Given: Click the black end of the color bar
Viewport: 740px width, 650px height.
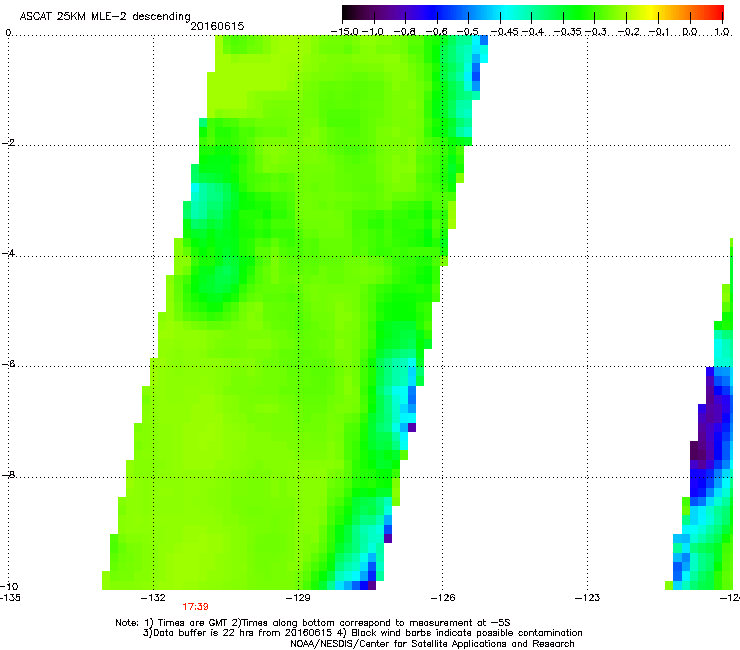Looking at the screenshot, I should coord(348,12).
